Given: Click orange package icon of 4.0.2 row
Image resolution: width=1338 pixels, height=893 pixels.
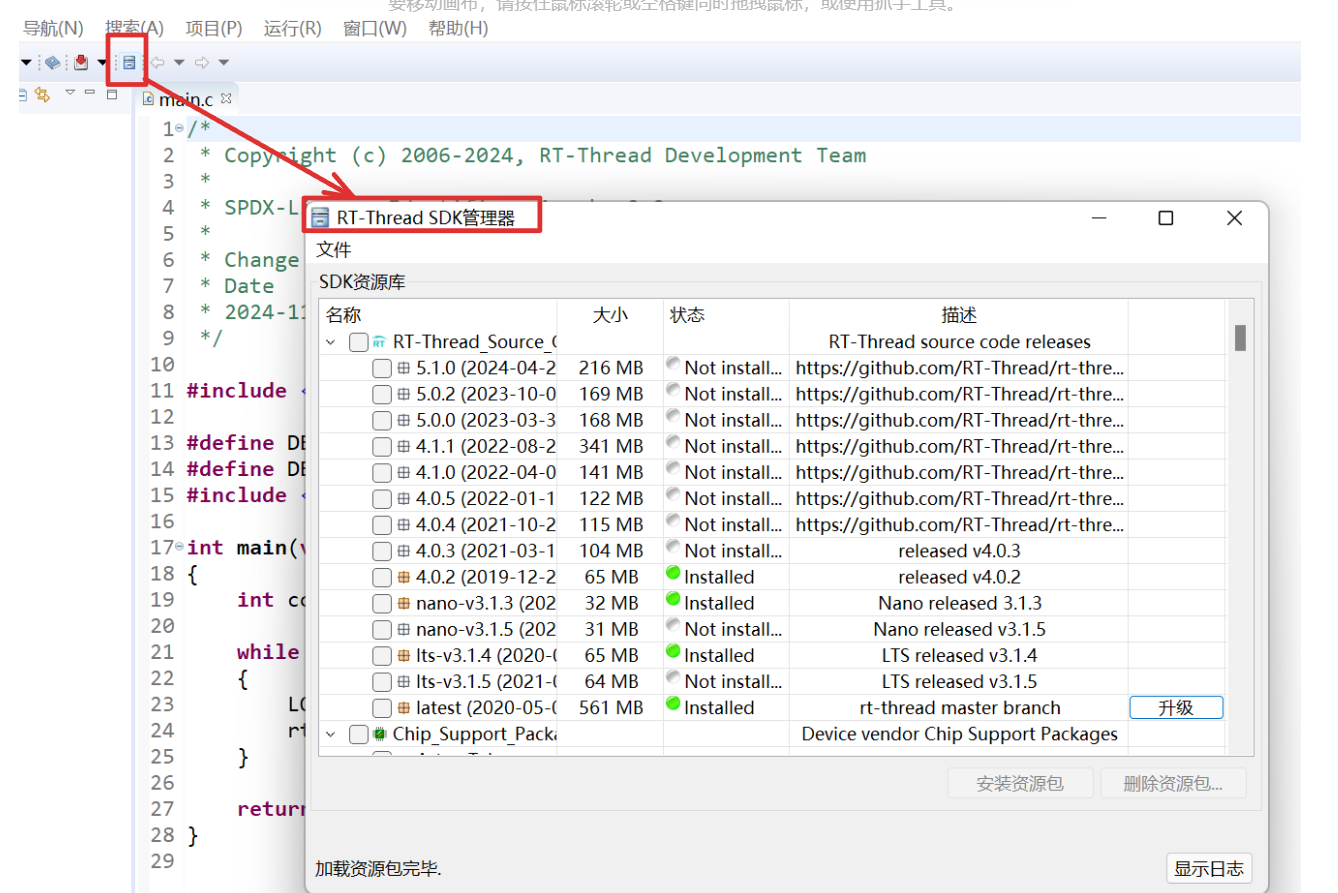Looking at the screenshot, I should (404, 577).
